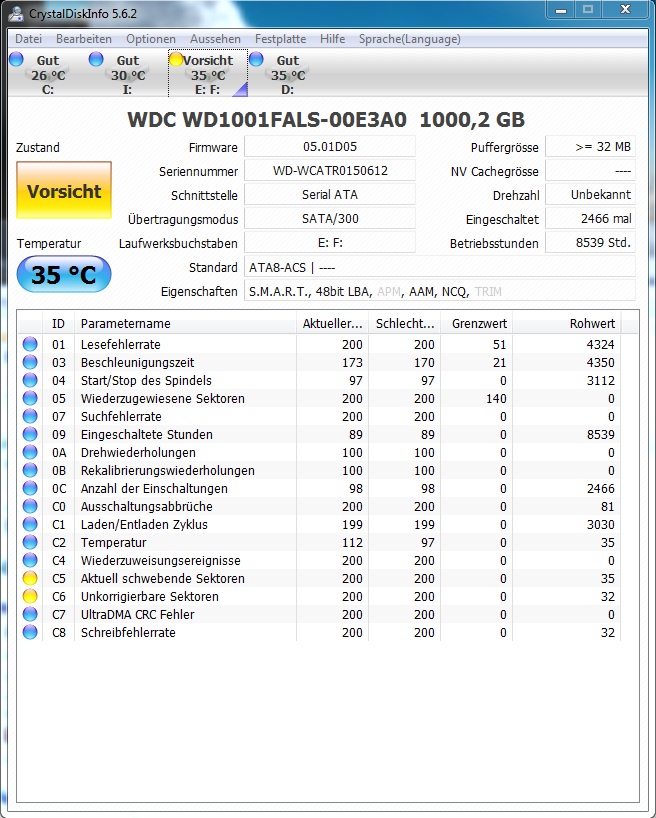The image size is (656, 818).
Task: Select the I: drive tab at 30 °C
Action: pyautogui.click(x=127, y=74)
